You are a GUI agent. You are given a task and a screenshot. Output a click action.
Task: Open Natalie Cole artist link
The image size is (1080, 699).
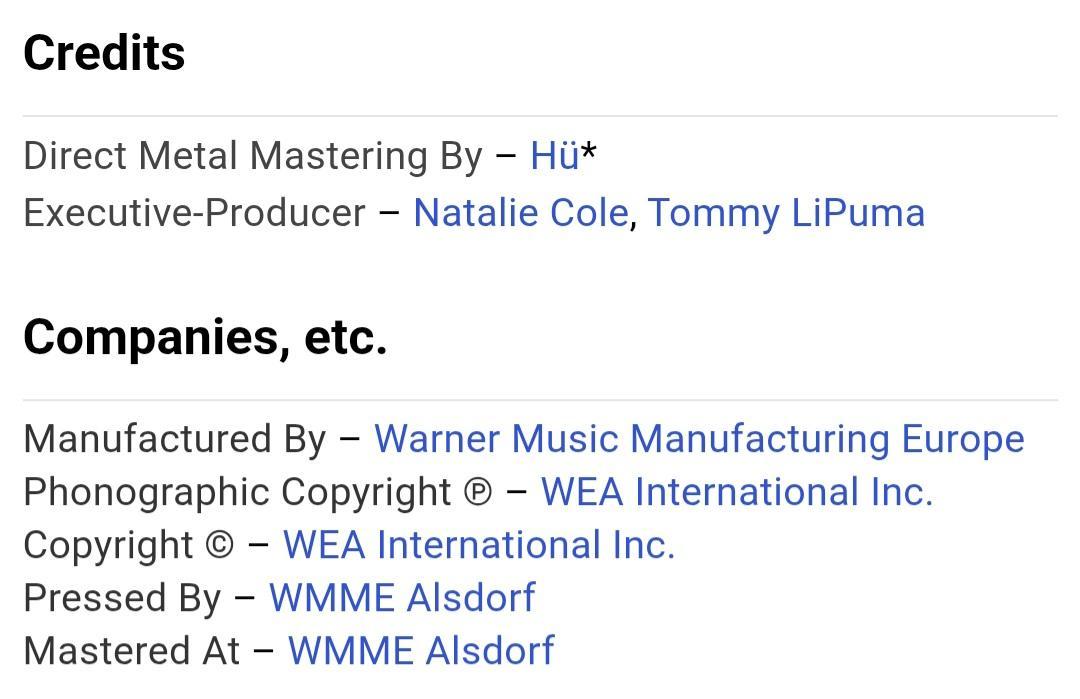click(520, 213)
